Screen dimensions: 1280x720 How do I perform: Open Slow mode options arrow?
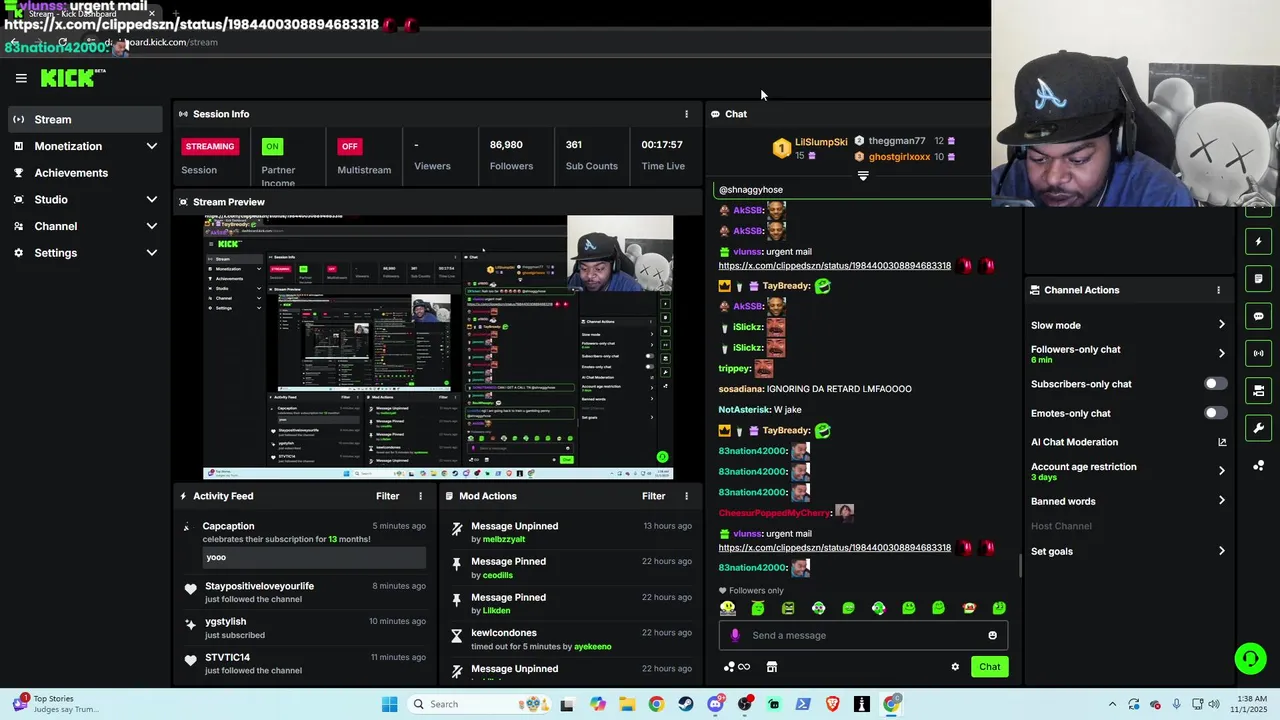point(1221,325)
